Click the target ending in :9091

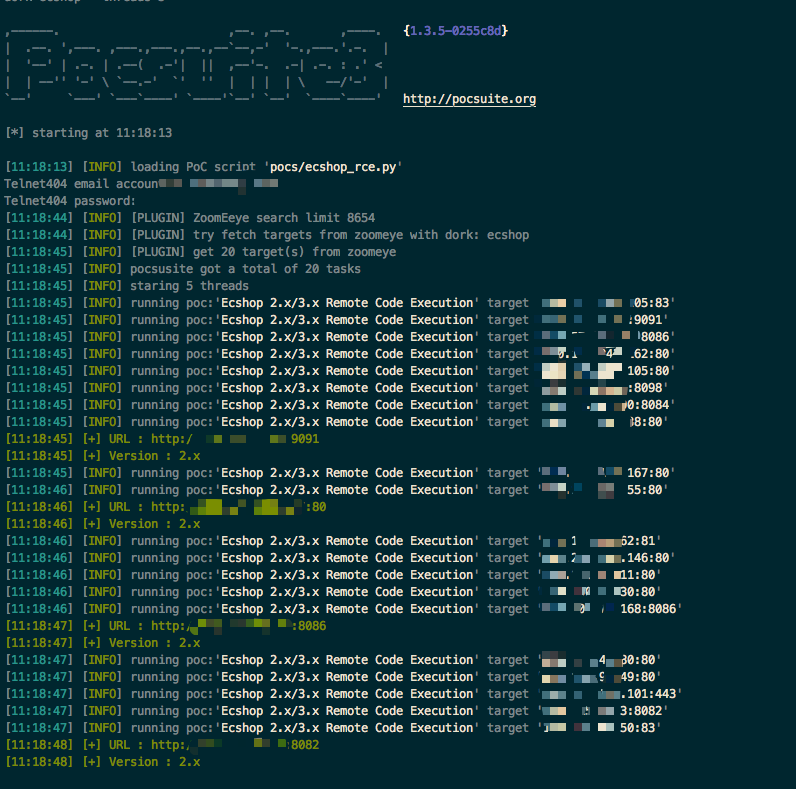603,320
